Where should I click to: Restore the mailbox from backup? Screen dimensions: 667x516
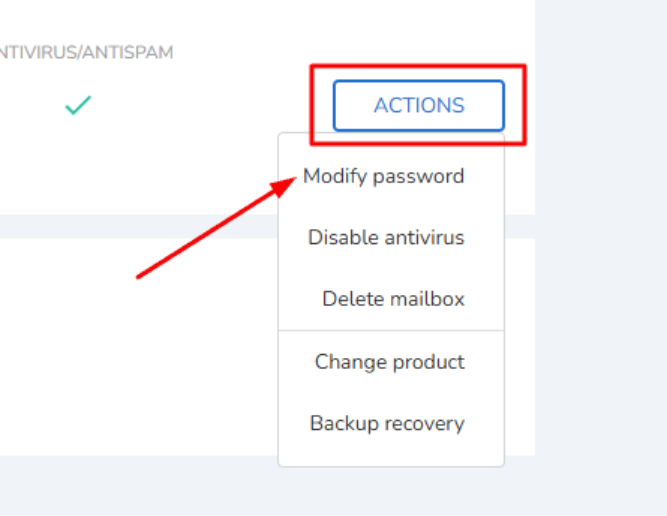pos(387,424)
